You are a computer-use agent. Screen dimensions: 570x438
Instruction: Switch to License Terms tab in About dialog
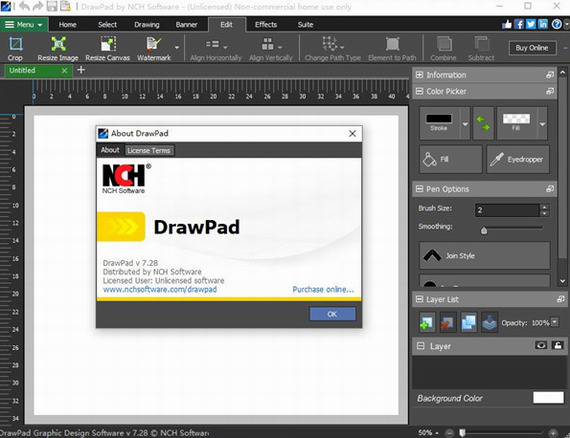point(149,150)
